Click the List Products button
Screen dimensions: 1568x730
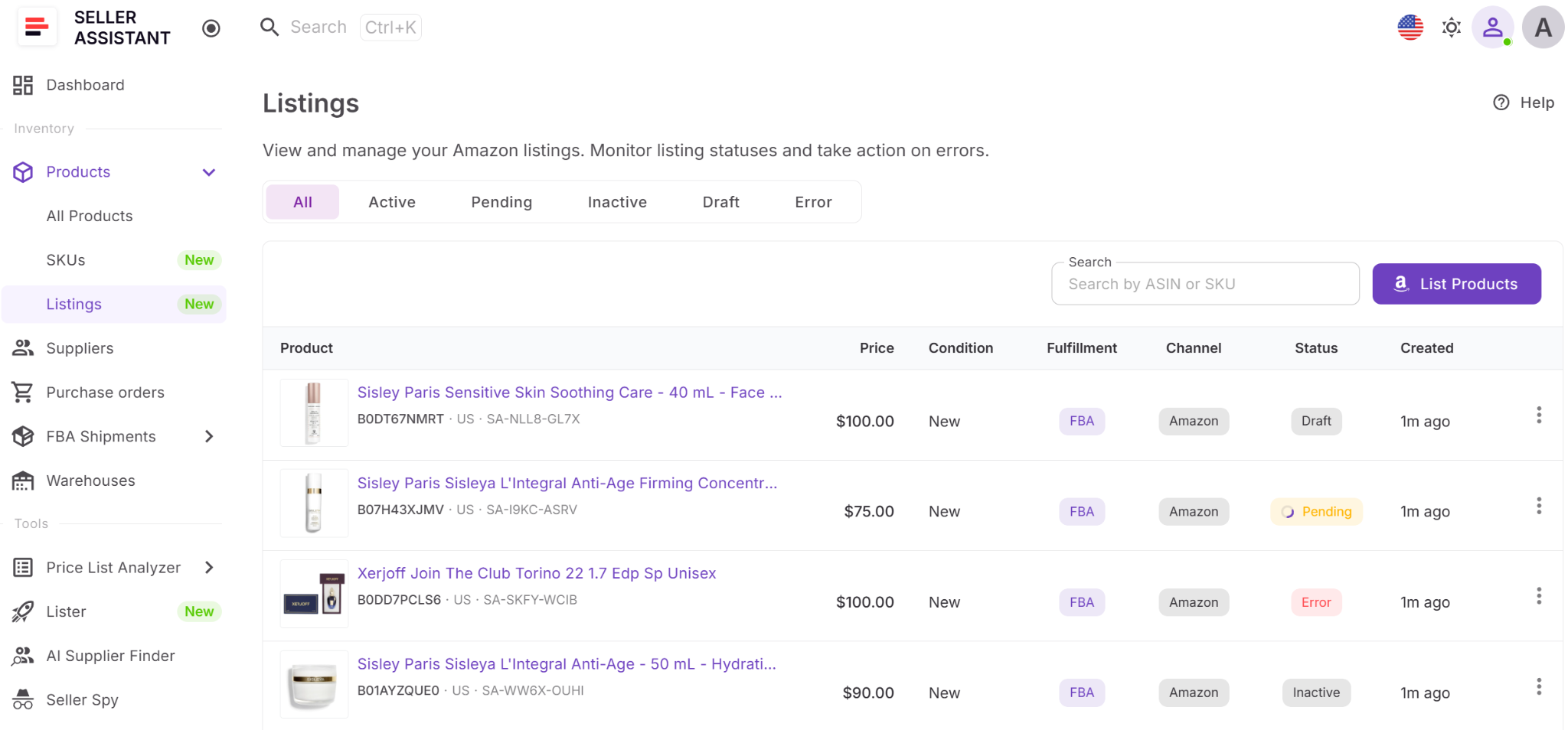1457,283
